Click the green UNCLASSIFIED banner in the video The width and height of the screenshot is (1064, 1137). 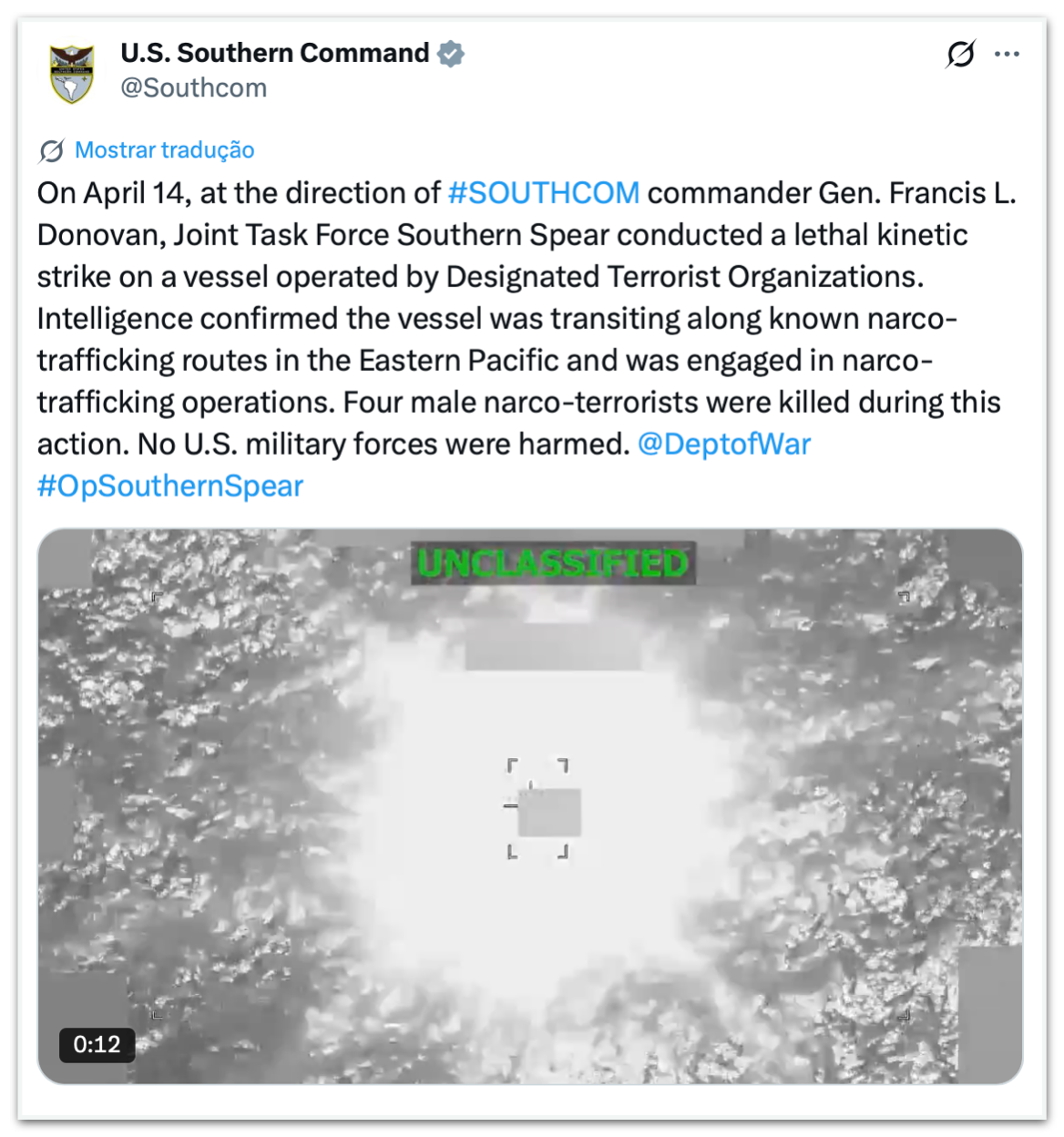552,563
